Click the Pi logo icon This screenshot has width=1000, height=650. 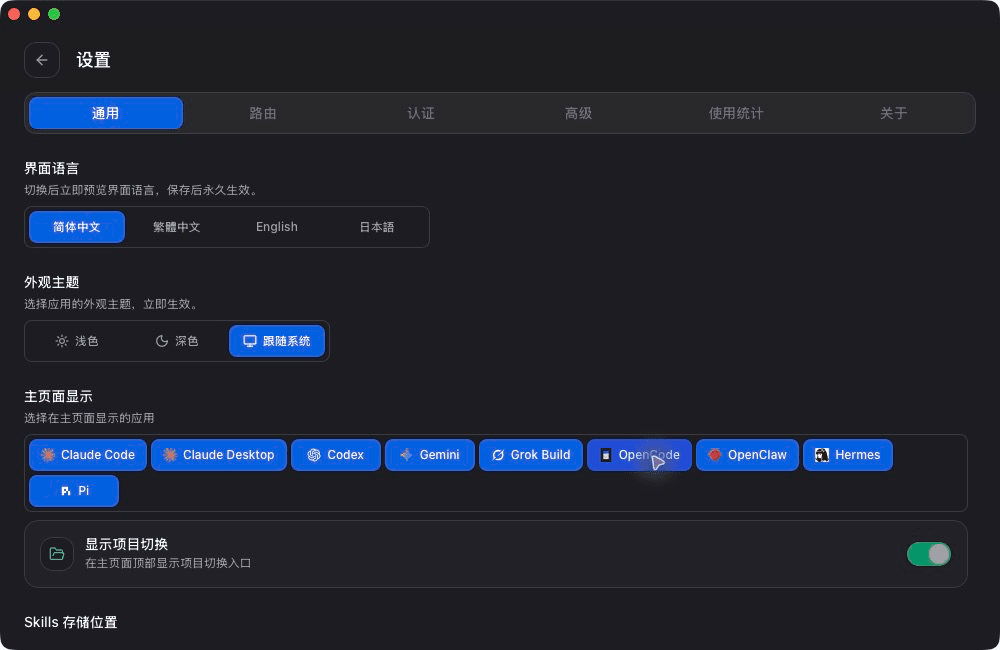66,491
